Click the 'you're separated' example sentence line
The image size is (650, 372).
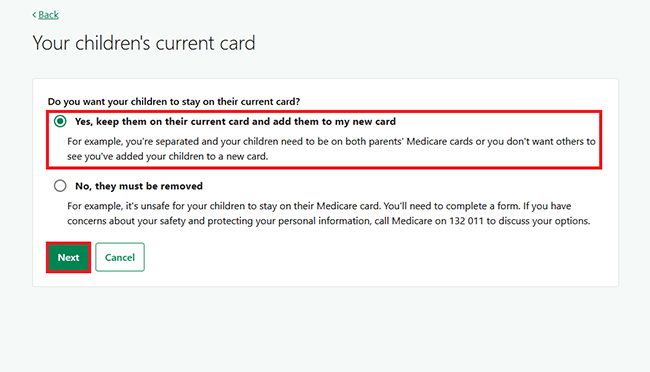tap(331, 141)
